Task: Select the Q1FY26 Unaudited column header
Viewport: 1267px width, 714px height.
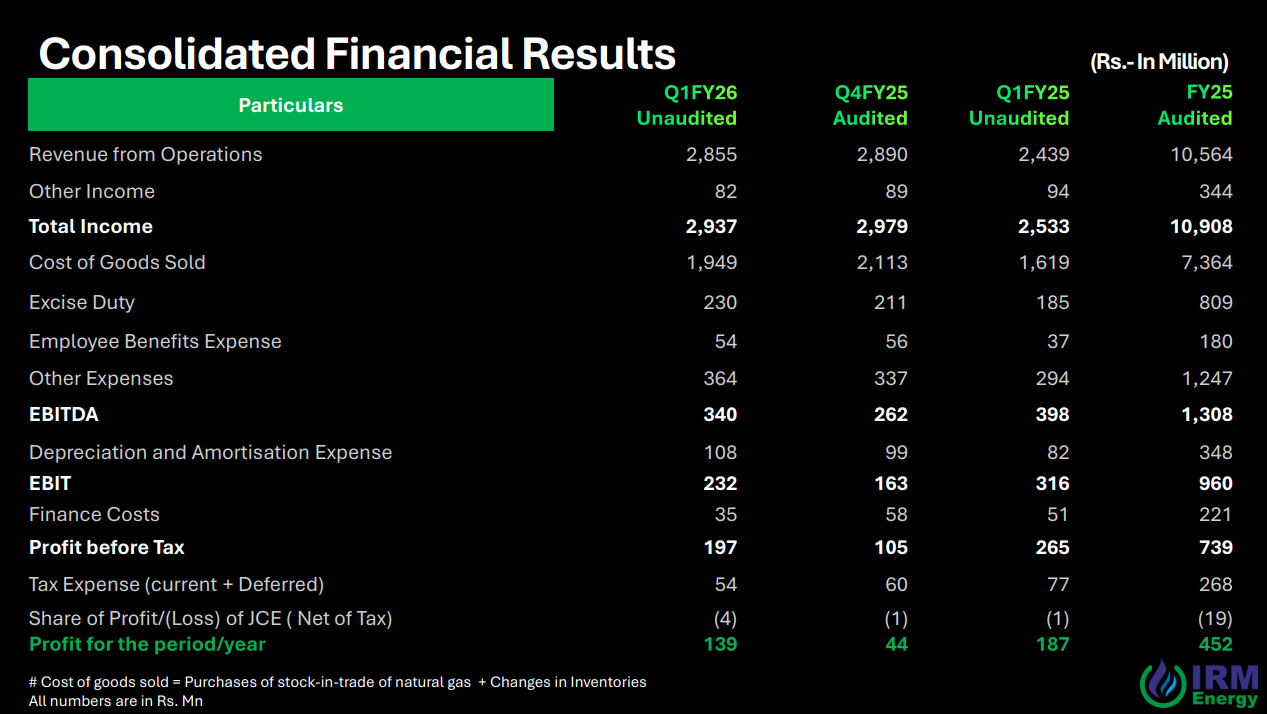Action: click(687, 105)
